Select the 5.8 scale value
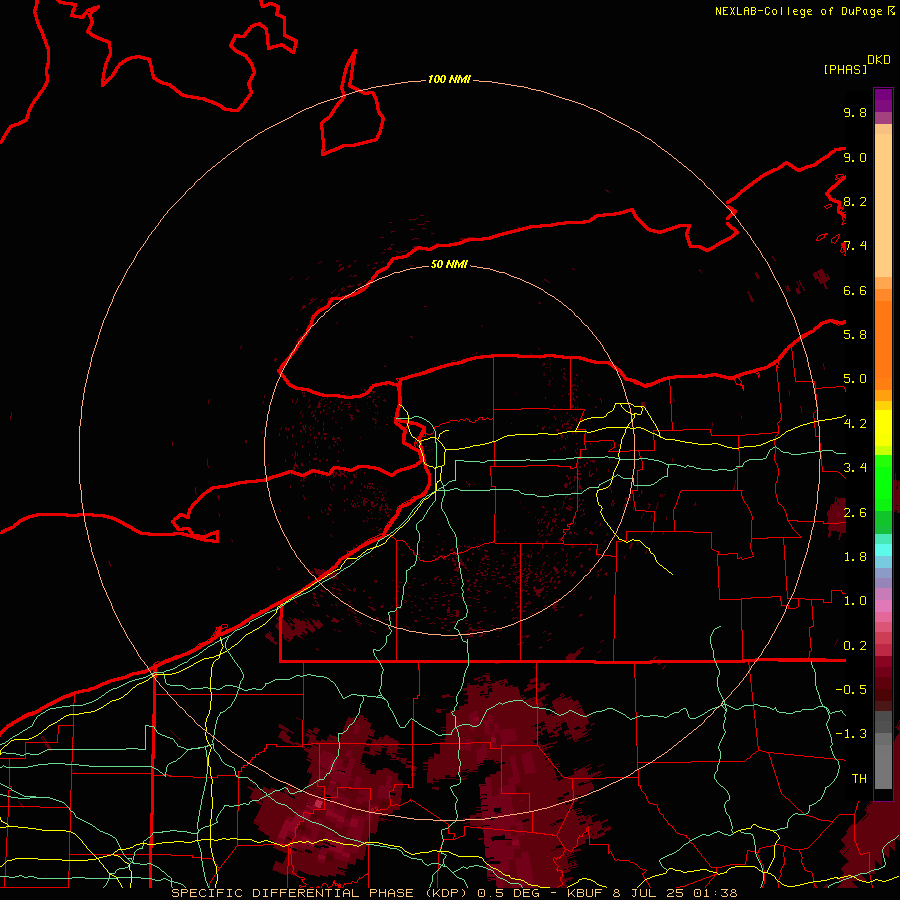Viewport: 900px width, 900px height. pos(855,335)
